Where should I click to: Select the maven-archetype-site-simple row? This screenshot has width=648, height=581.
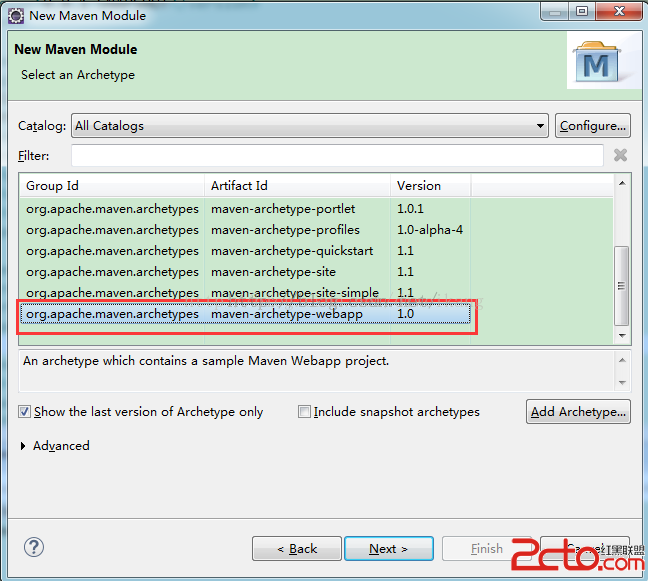pyautogui.click(x=245, y=293)
